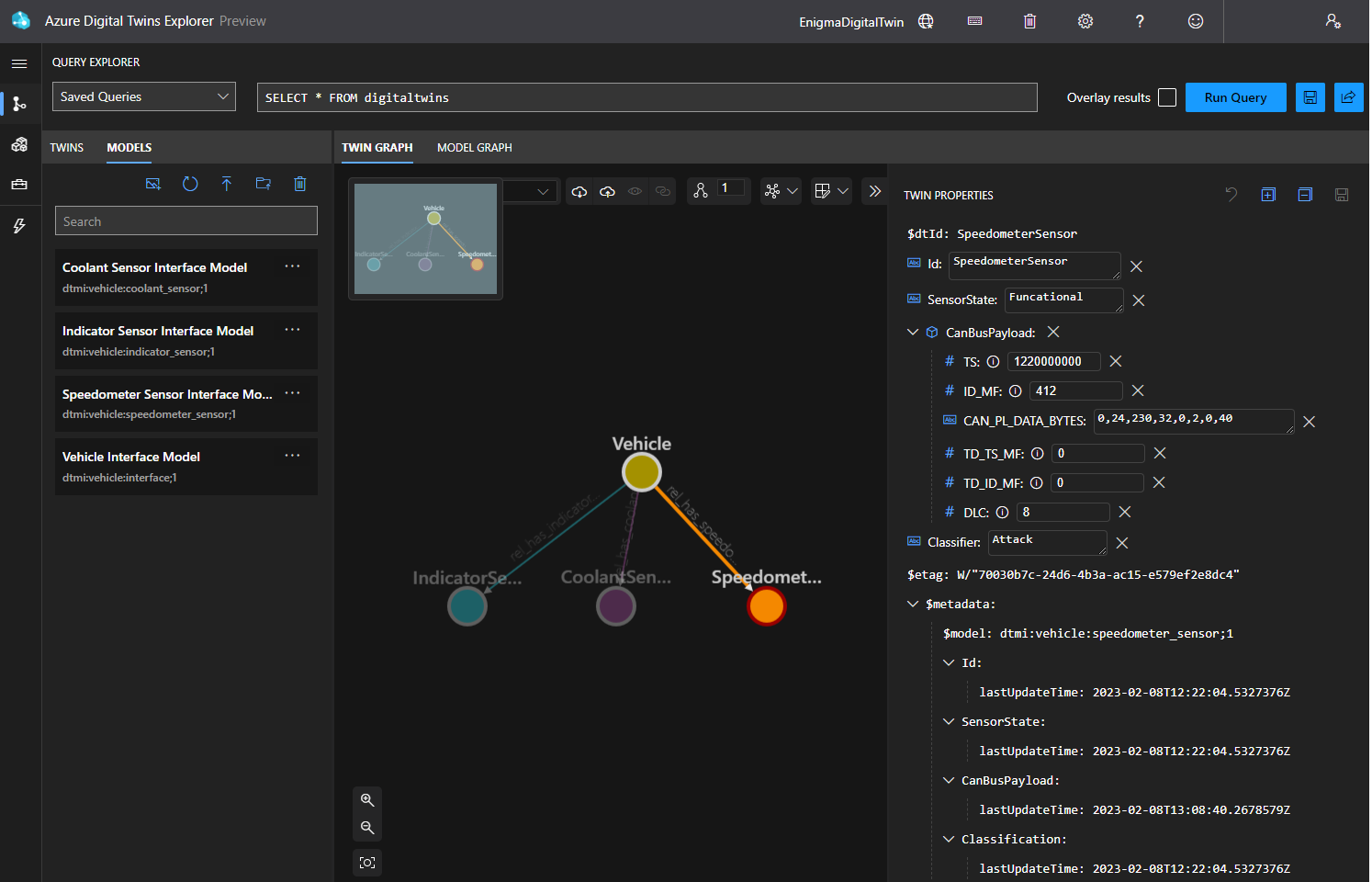
Task: Collapse the metadata Classification node
Action: coord(949,840)
